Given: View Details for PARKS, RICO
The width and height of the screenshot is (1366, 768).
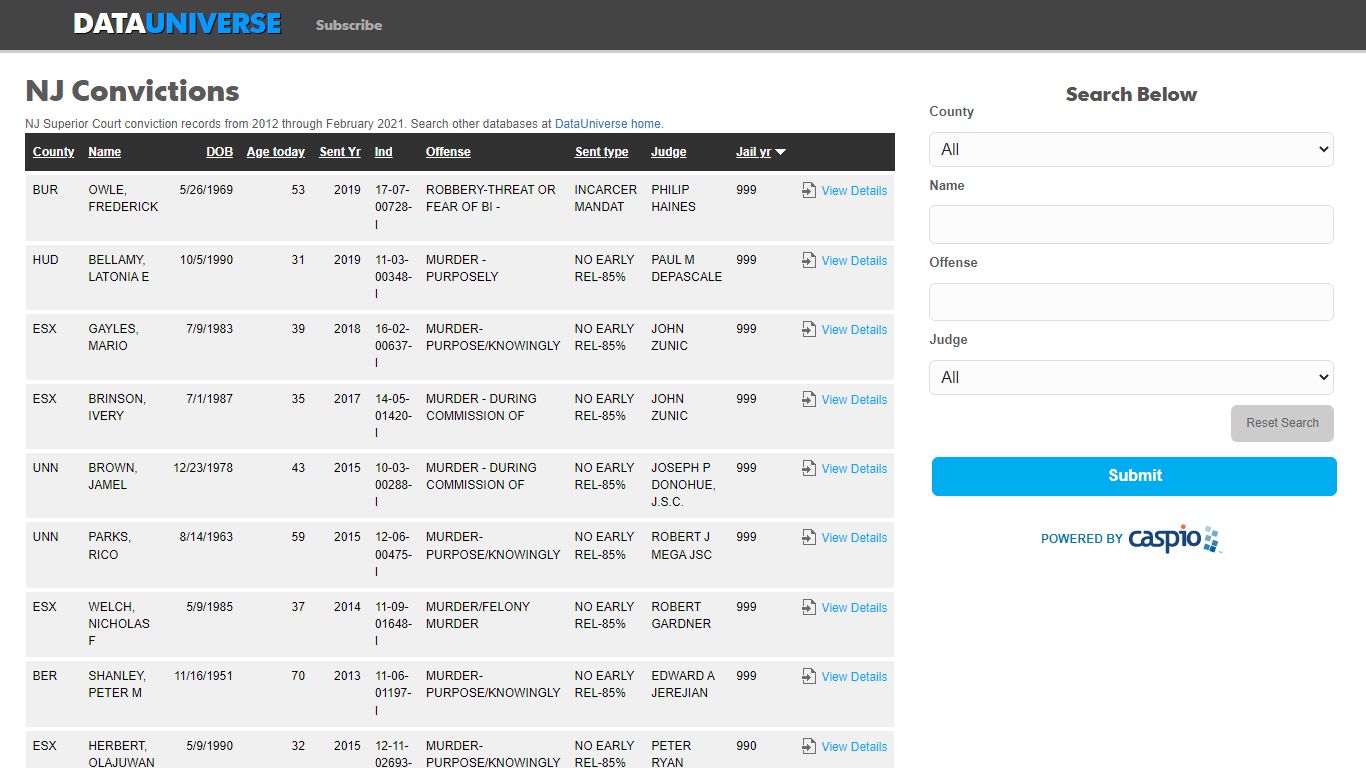Looking at the screenshot, I should pos(854,538).
